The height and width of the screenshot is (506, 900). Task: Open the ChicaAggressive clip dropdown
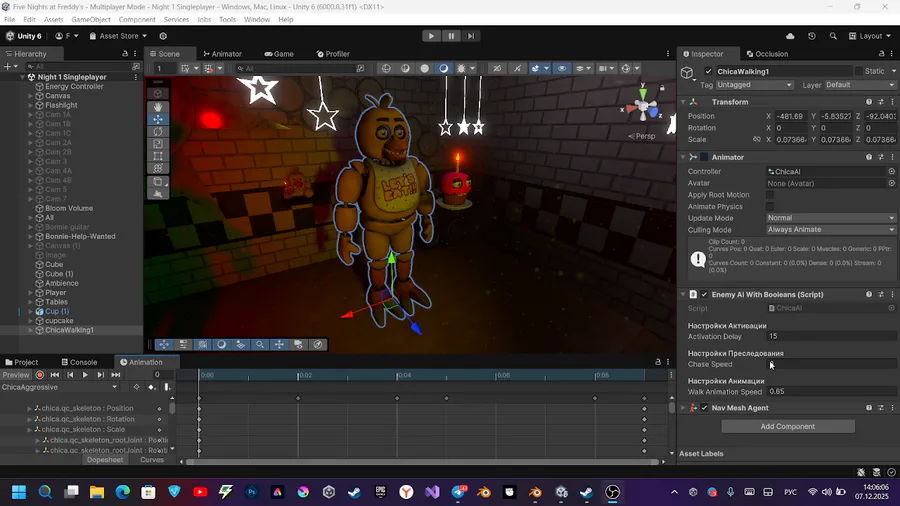coord(60,387)
